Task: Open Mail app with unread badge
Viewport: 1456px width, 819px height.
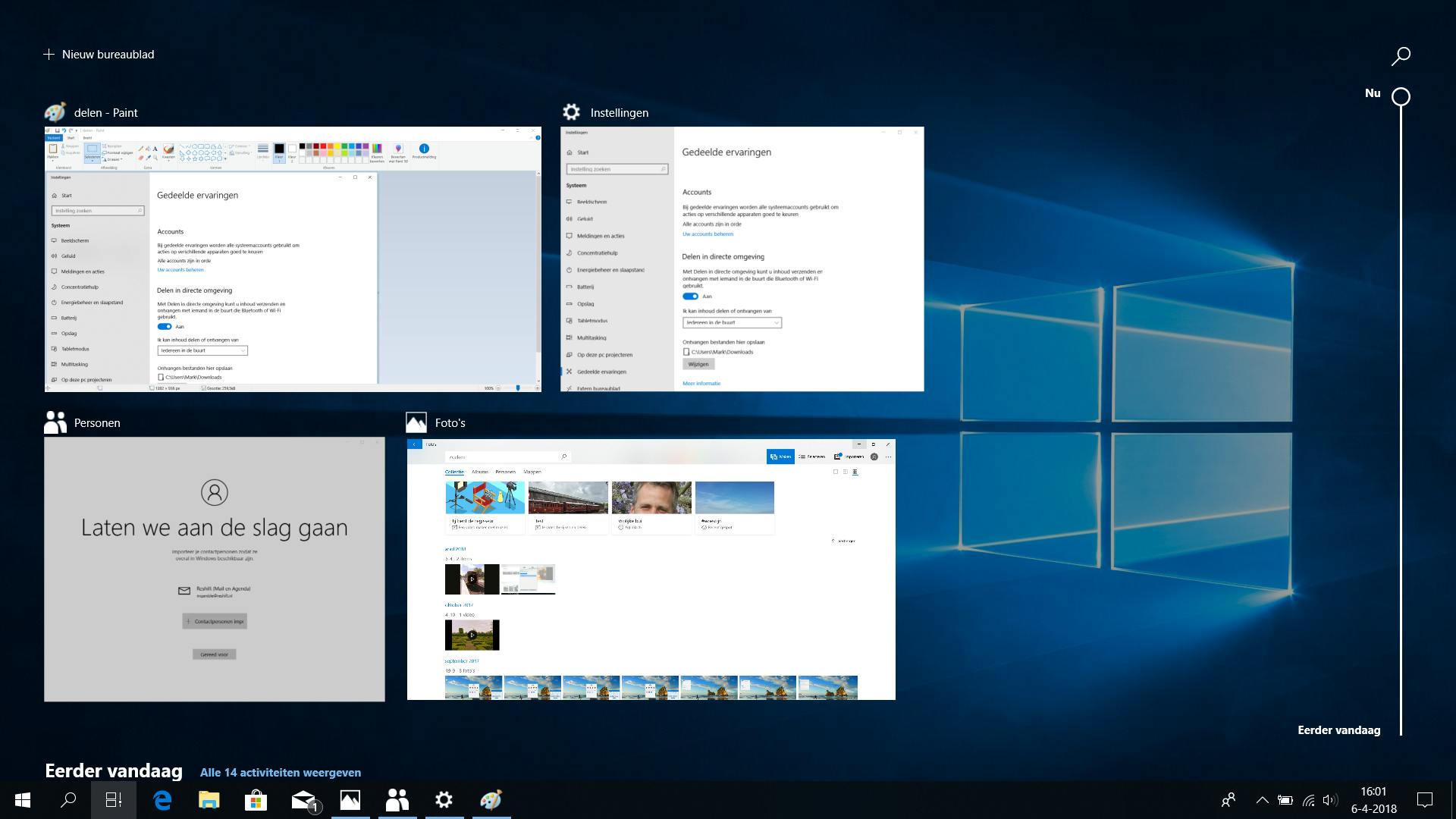Action: tap(303, 800)
